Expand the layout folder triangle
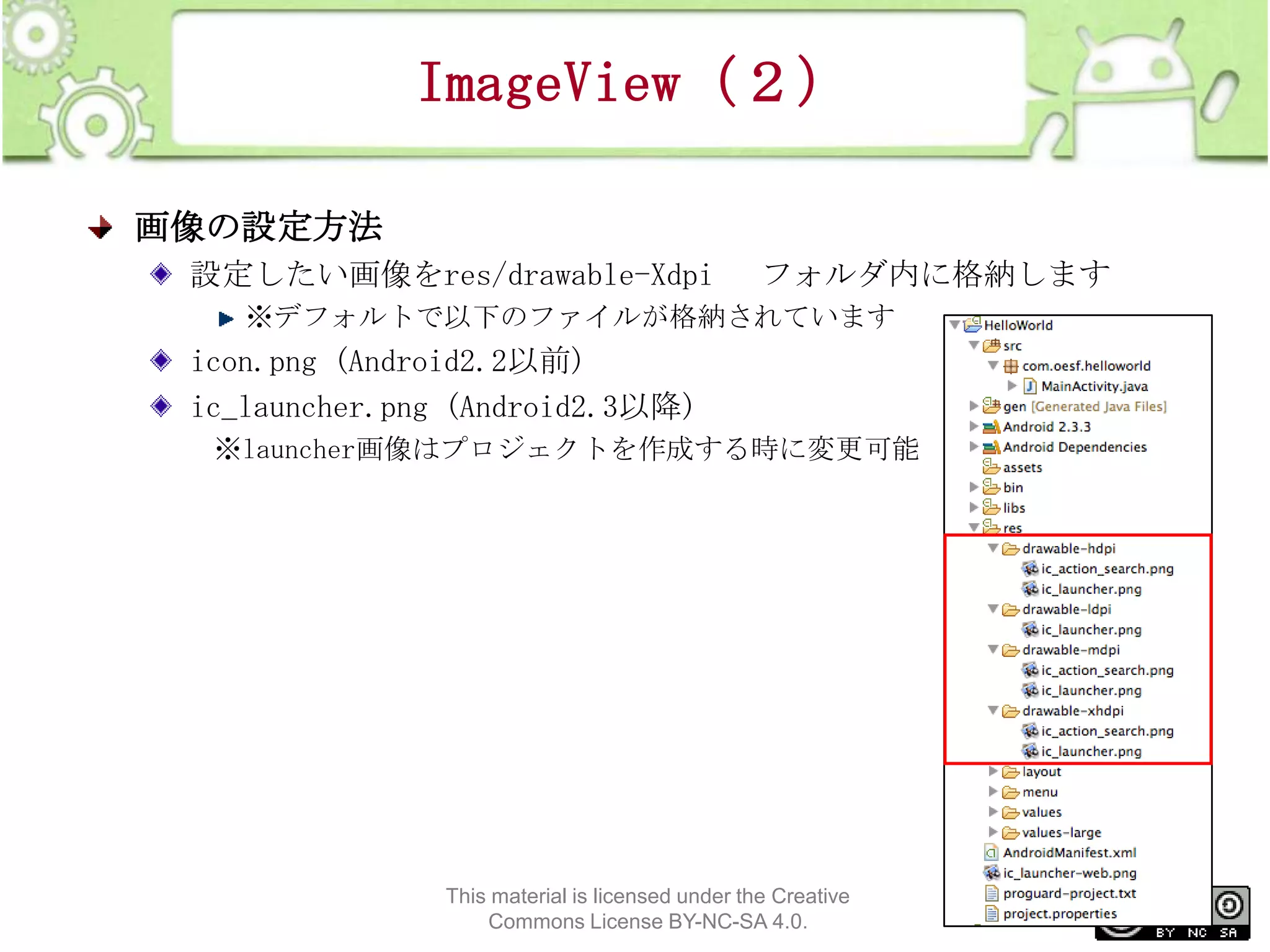This screenshot has height=952, width=1270. pyautogui.click(x=993, y=771)
